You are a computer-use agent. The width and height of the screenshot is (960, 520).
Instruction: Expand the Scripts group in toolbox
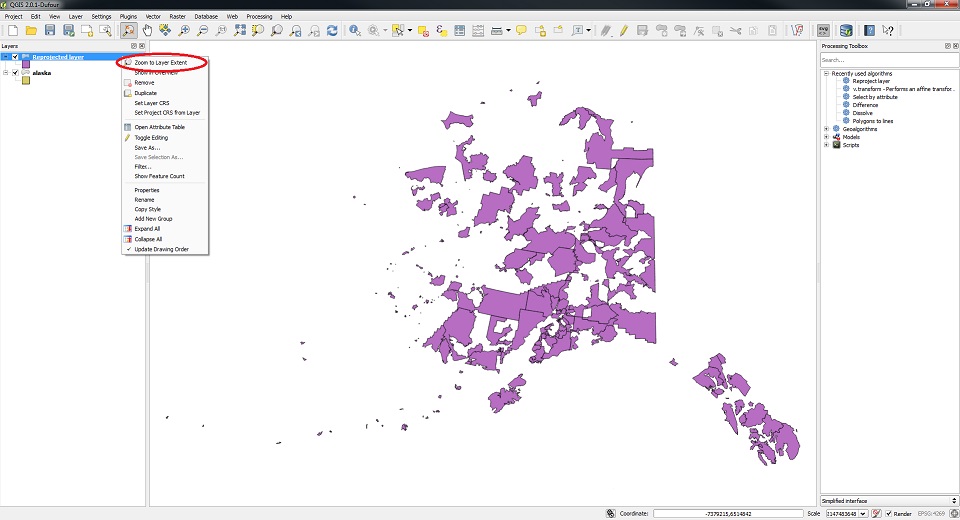click(826, 145)
